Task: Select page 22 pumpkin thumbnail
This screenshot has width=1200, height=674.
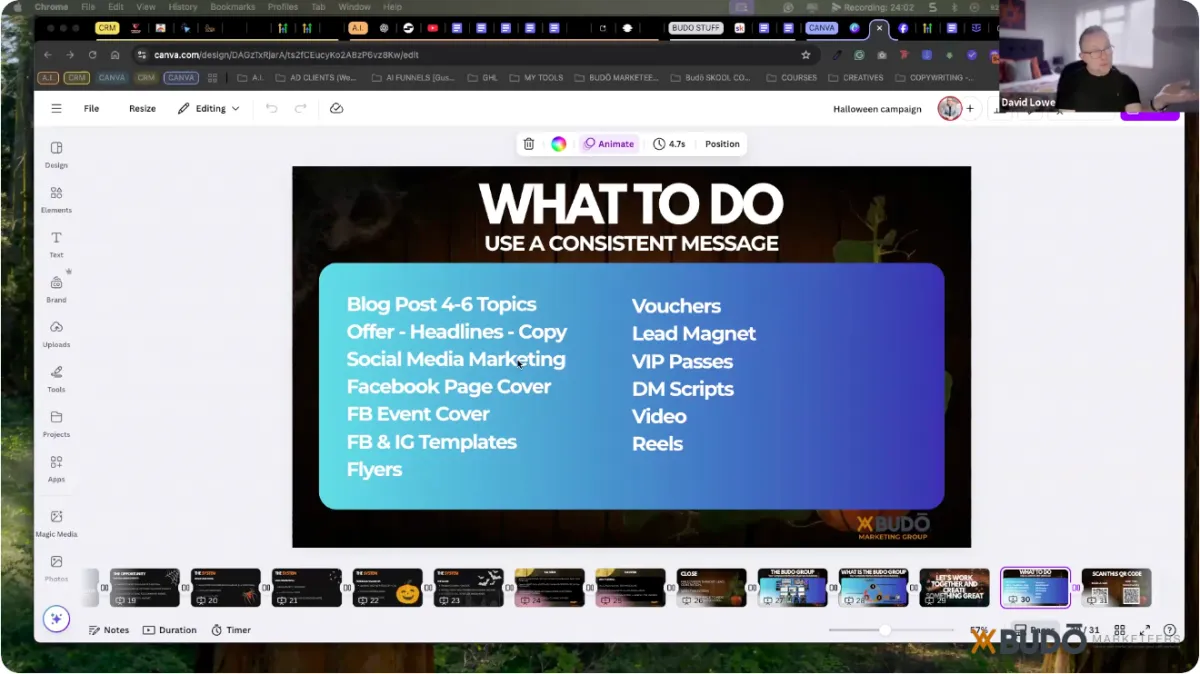Action: pos(387,587)
